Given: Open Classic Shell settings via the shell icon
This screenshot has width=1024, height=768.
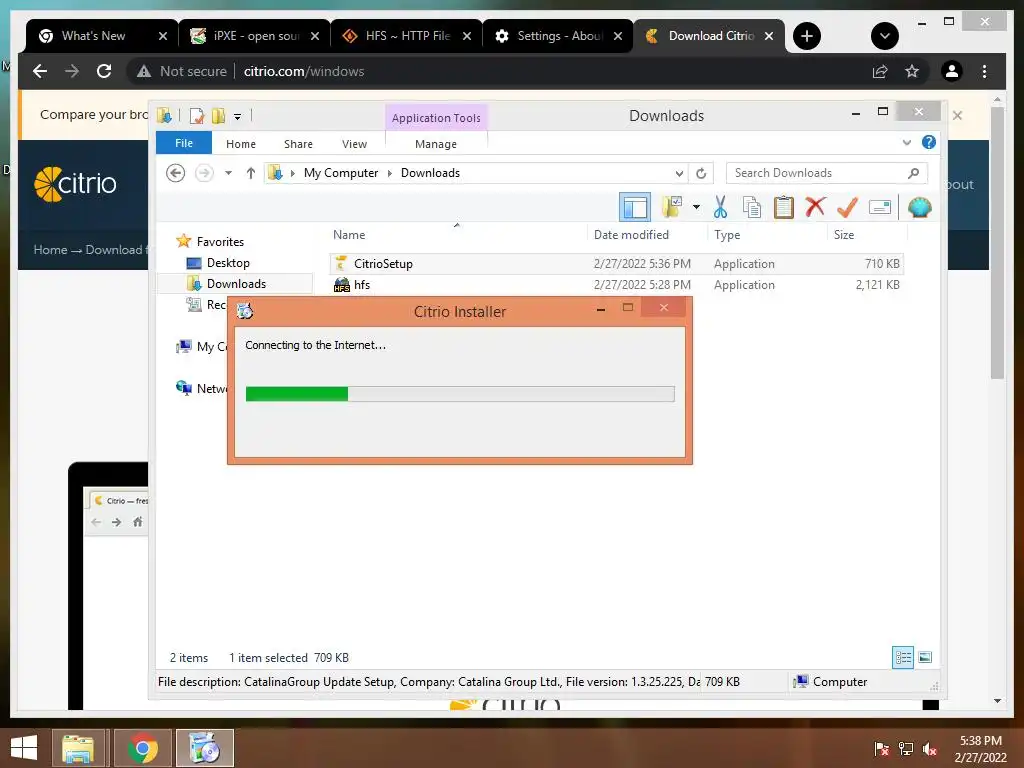Looking at the screenshot, I should tap(920, 208).
